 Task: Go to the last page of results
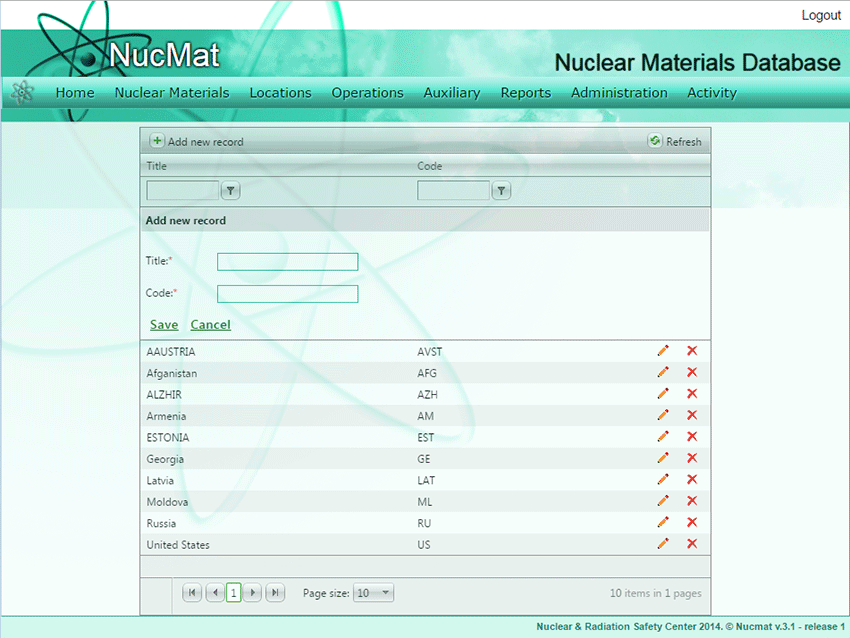click(x=275, y=593)
